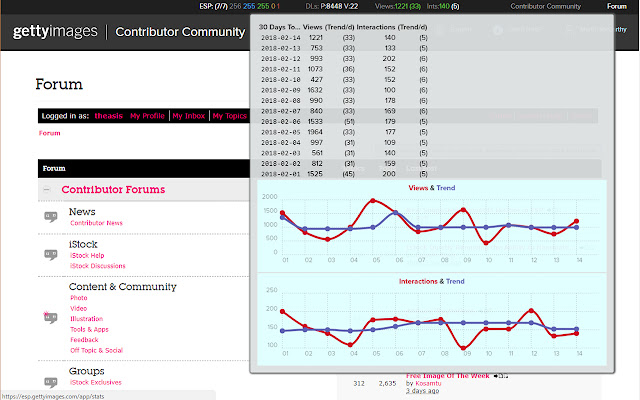Click the News forum speech bubble icon
The image size is (640, 400).
pos(51,217)
